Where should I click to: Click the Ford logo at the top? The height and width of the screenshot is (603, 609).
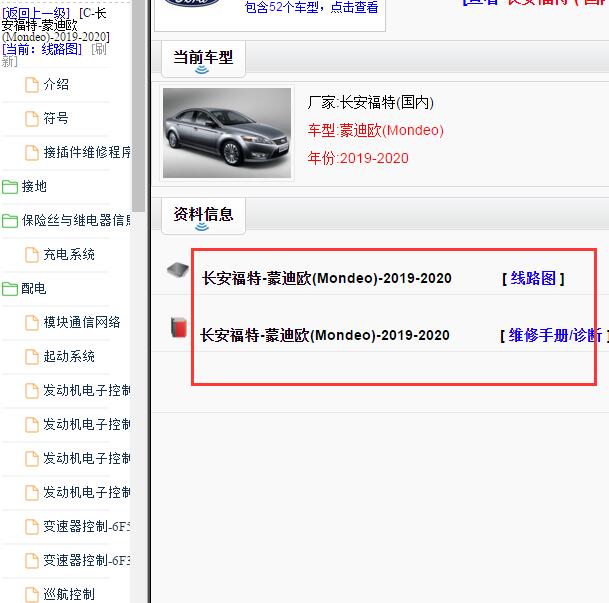(192, 2)
